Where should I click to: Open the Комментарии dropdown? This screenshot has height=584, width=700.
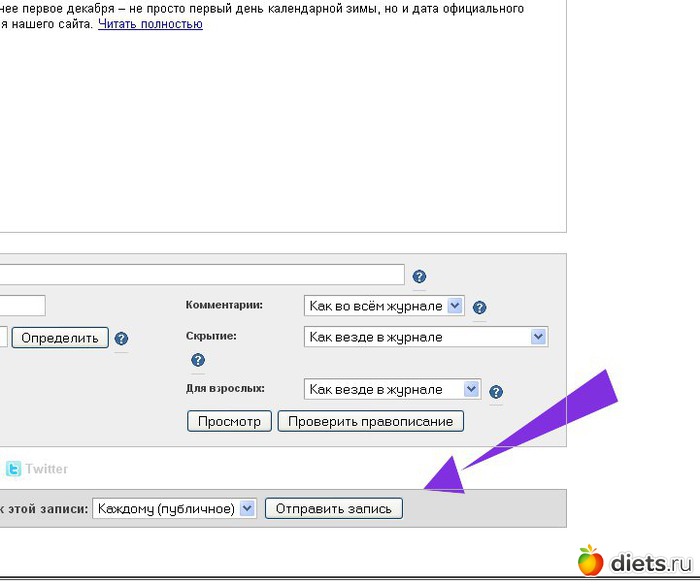384,306
